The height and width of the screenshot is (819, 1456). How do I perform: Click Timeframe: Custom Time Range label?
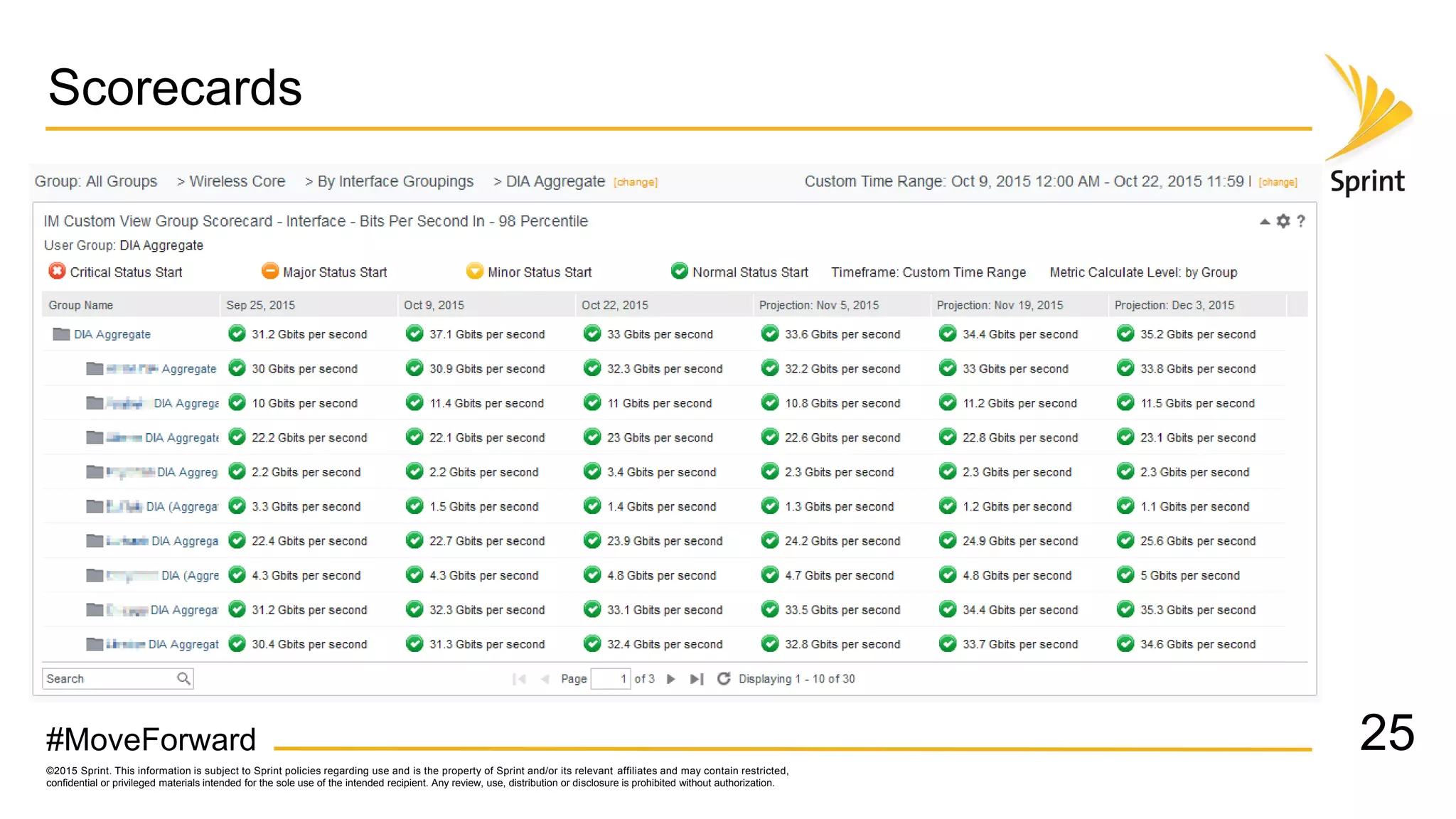click(x=928, y=272)
